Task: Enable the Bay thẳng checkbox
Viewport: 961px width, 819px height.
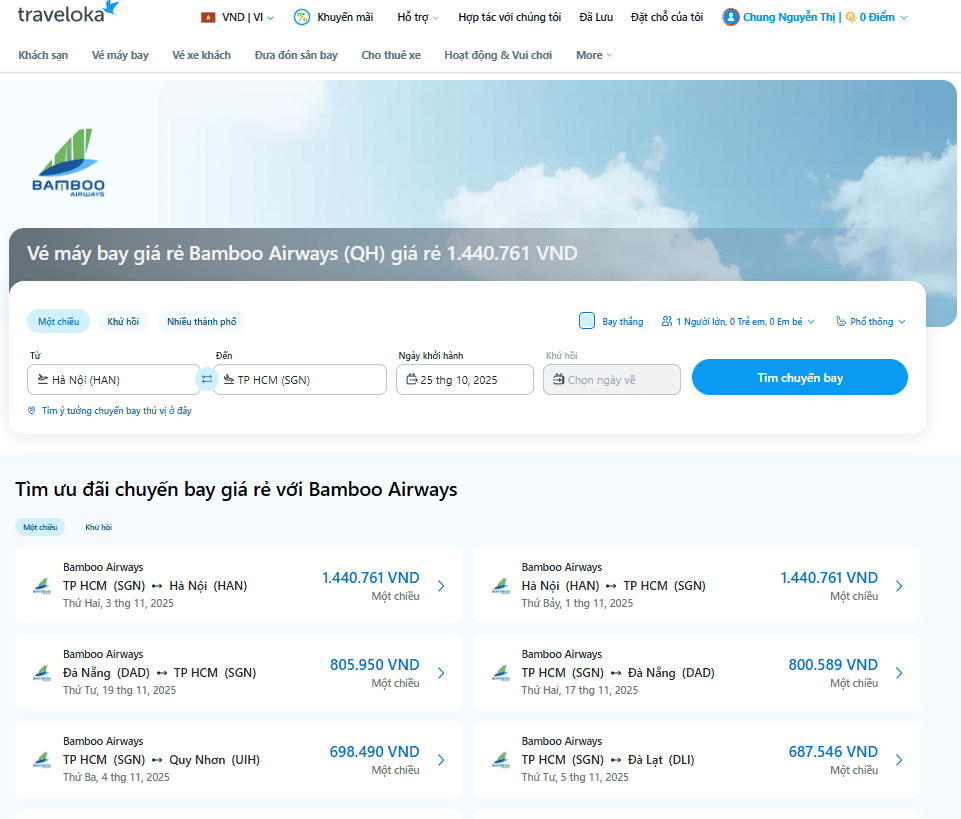Action: coord(587,321)
